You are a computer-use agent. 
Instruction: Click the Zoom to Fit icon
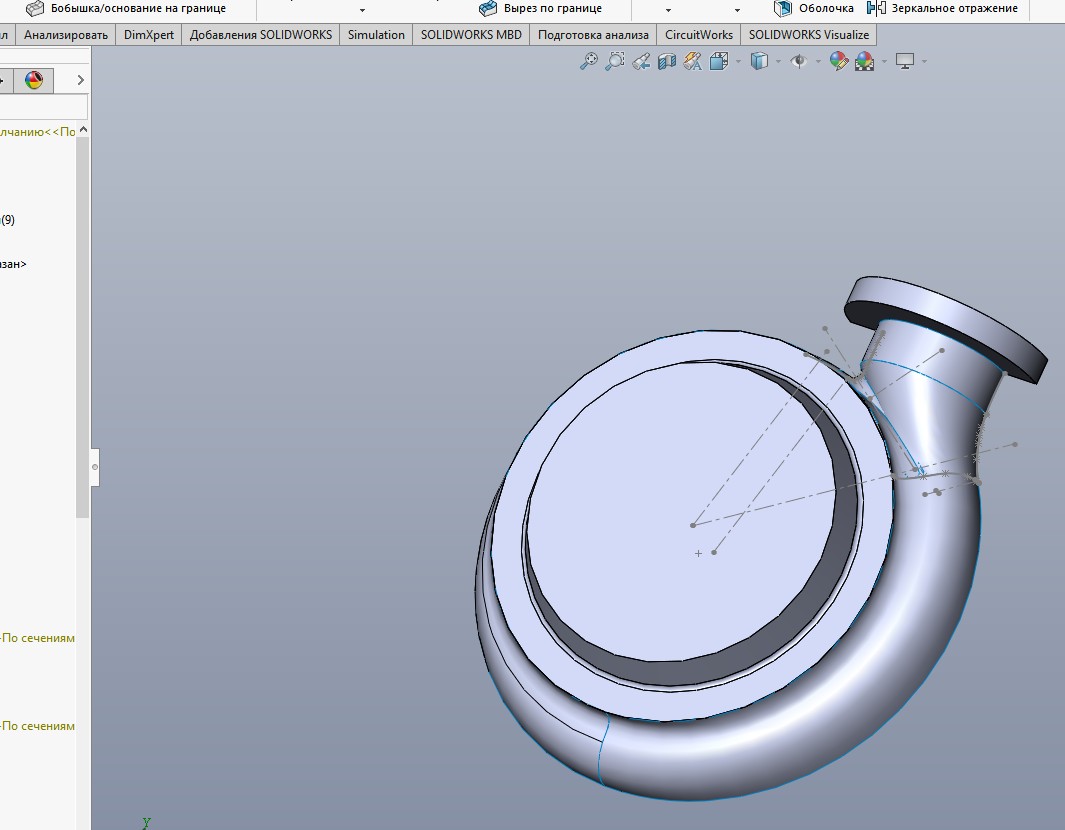[589, 62]
